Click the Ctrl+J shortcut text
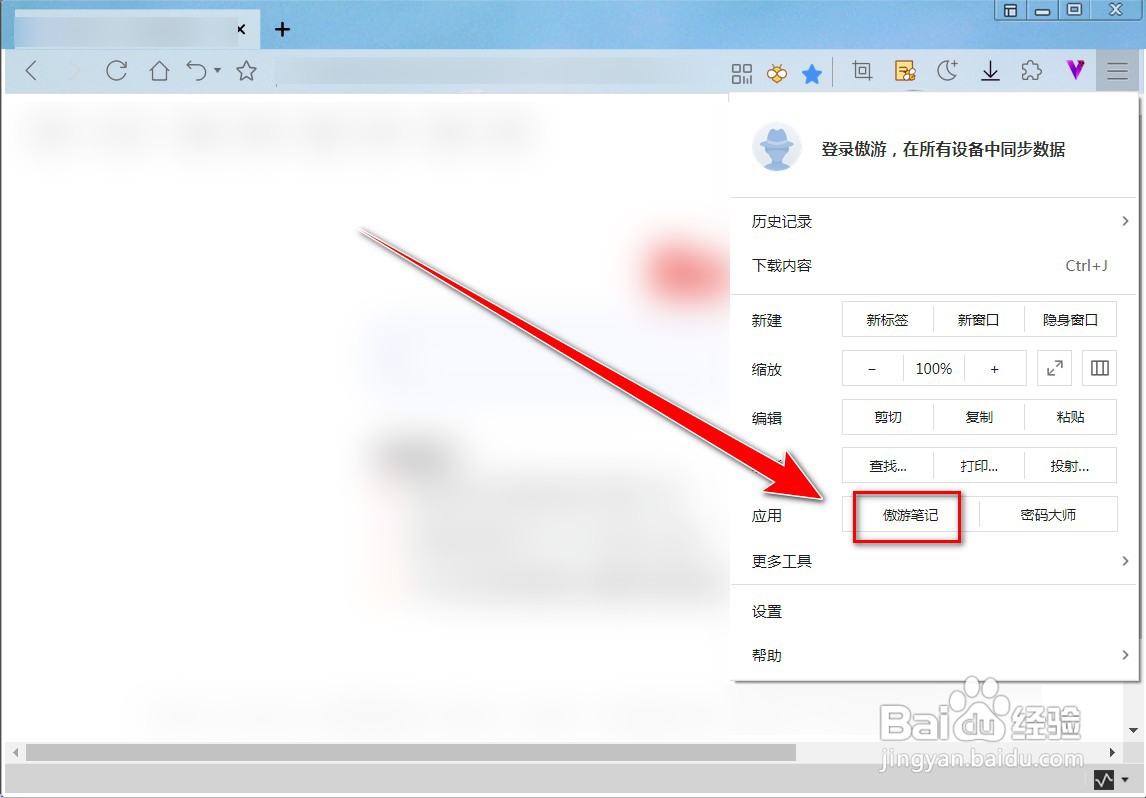Viewport: 1146px width, 798px height. click(1086, 265)
